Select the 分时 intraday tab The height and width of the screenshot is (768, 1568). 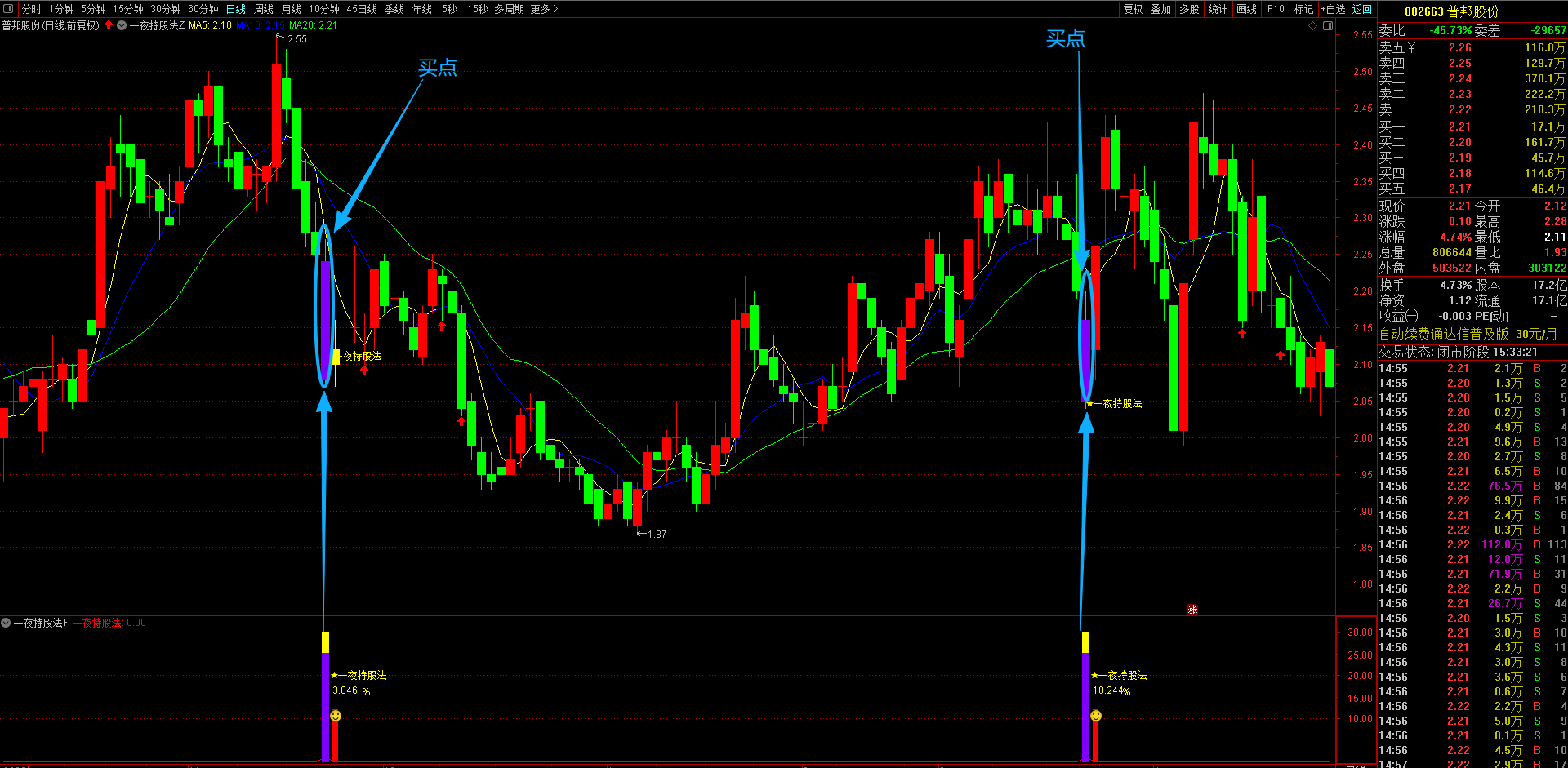pos(32,9)
